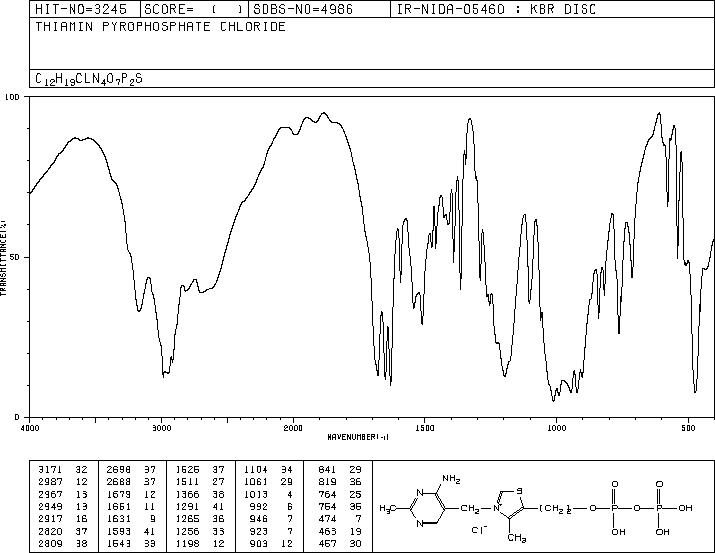Select the 463 peak value
The image size is (715, 553).
click(x=328, y=531)
